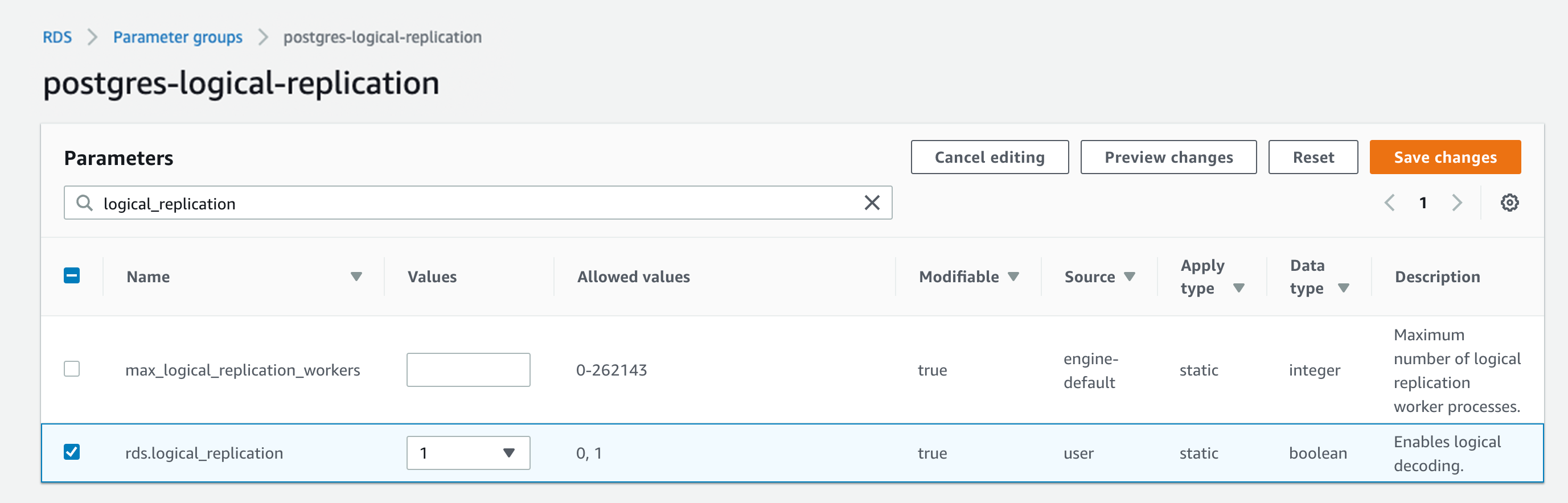
Task: Focus the logical_replication search field
Action: 478,203
